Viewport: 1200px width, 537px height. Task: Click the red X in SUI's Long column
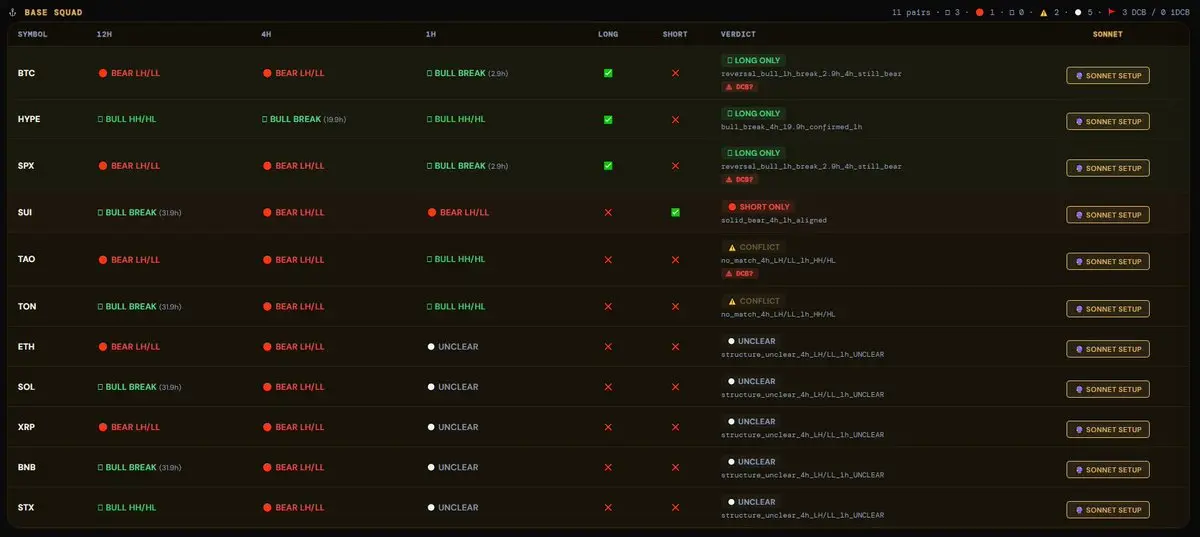point(608,212)
